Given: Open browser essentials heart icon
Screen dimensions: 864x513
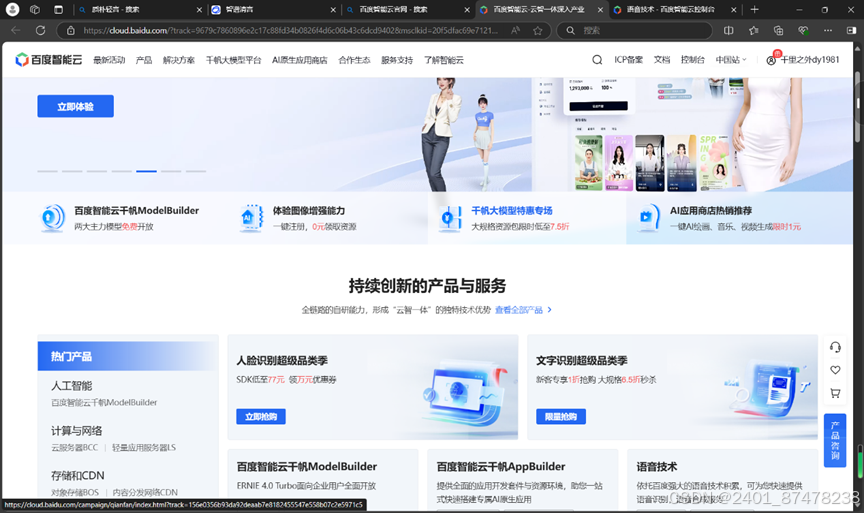Looking at the screenshot, I should click(803, 30).
